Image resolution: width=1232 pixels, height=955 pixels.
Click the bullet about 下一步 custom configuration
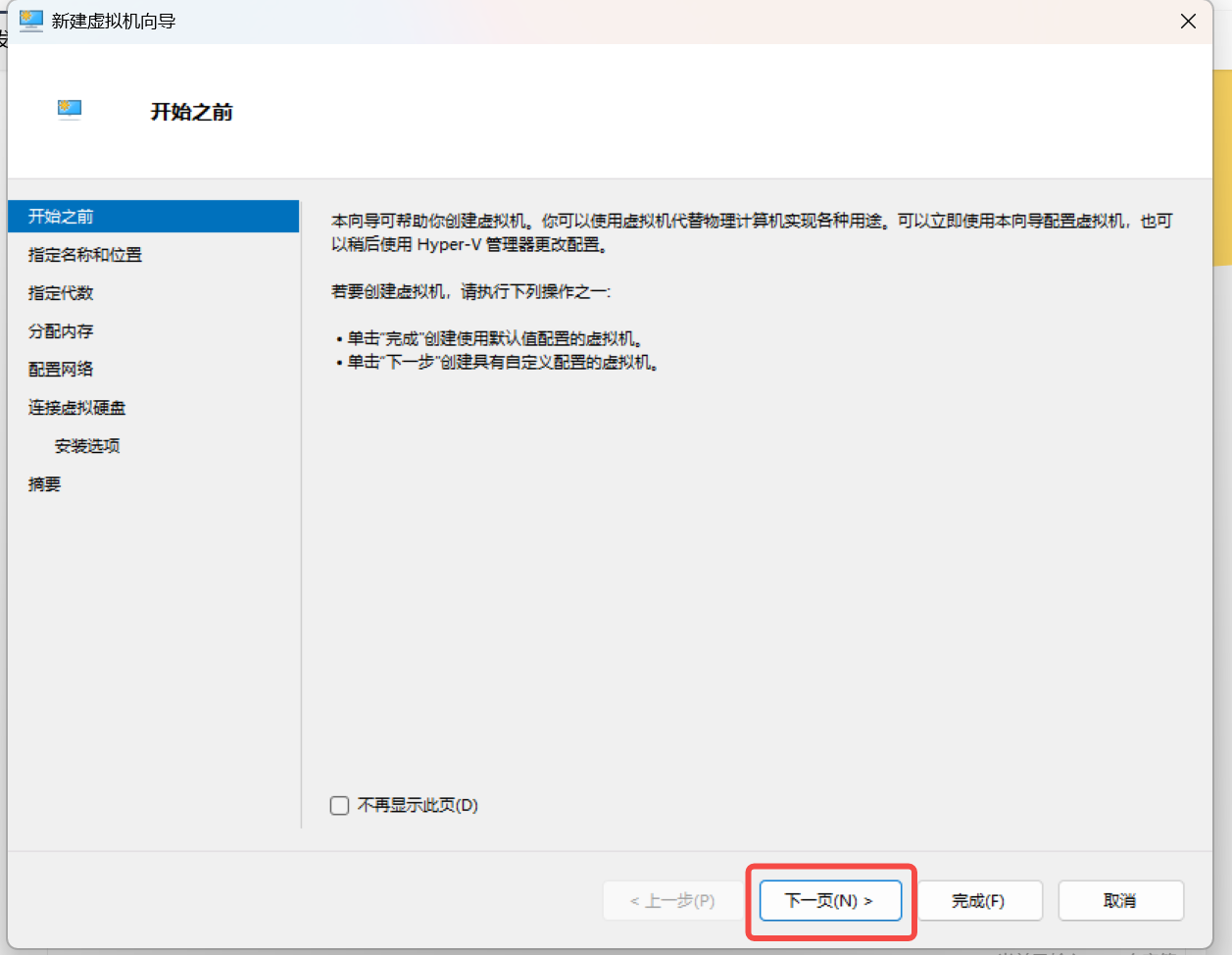coord(502,363)
